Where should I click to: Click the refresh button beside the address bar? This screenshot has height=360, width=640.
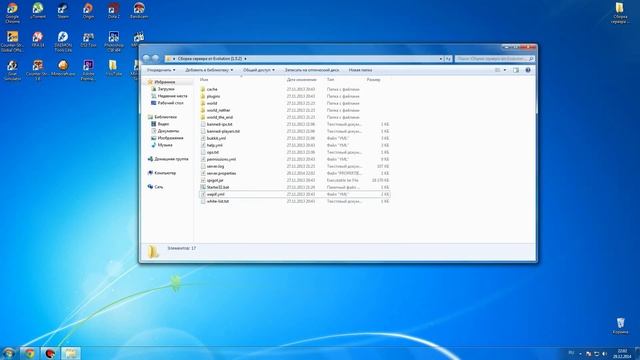click(x=448, y=59)
